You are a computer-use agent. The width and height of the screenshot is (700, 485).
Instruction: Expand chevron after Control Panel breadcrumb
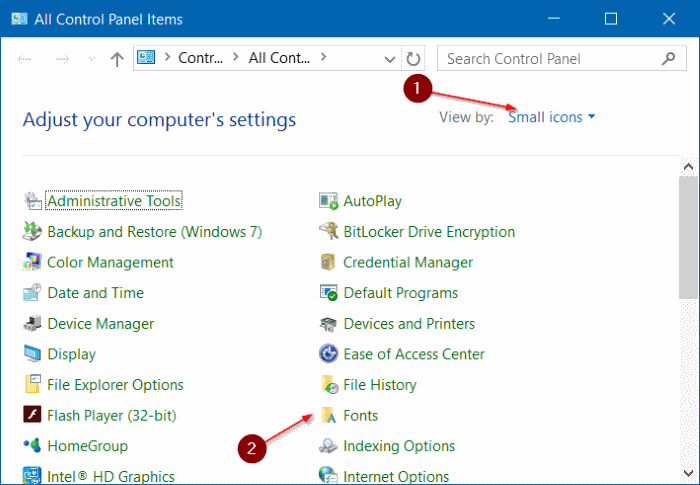coord(236,57)
